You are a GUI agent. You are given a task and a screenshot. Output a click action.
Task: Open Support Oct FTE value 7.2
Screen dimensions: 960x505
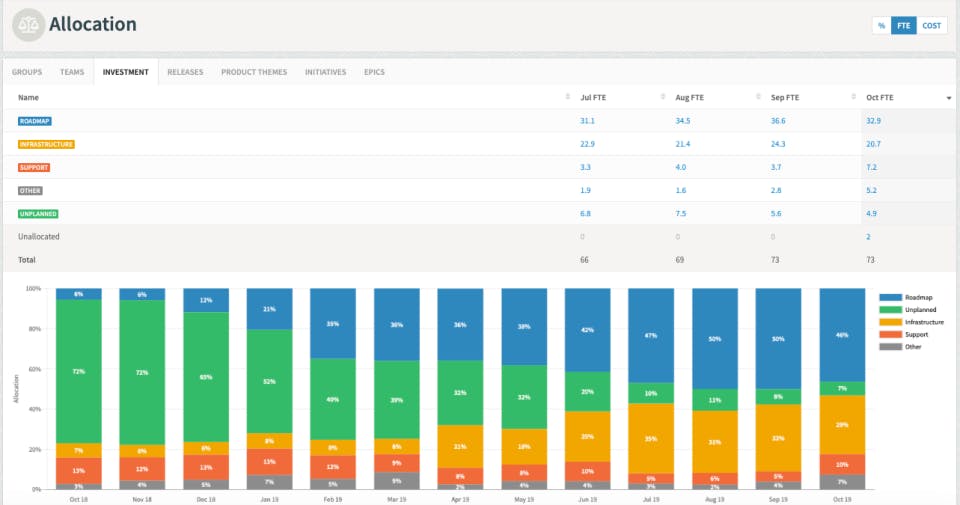coord(871,168)
